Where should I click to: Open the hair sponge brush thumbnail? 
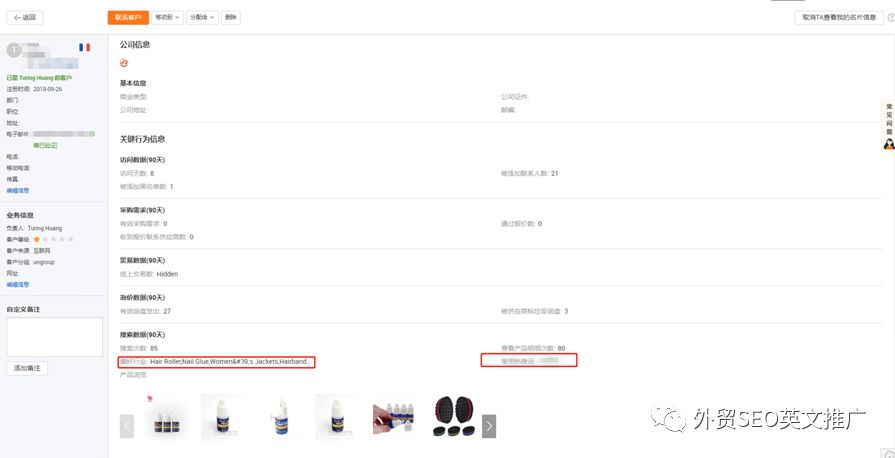454,416
